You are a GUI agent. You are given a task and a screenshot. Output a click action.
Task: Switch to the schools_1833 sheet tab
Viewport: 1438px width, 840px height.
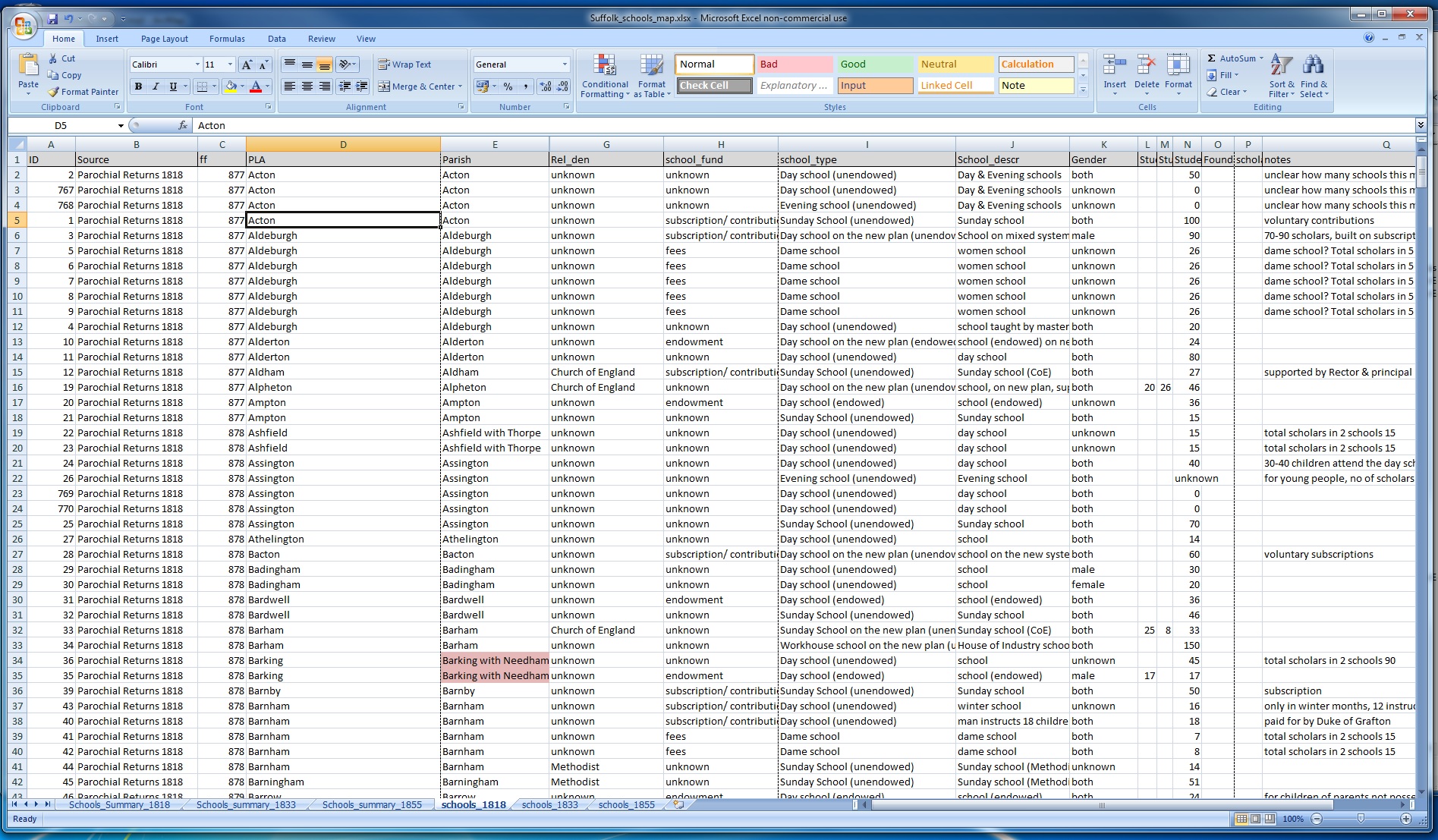point(550,804)
